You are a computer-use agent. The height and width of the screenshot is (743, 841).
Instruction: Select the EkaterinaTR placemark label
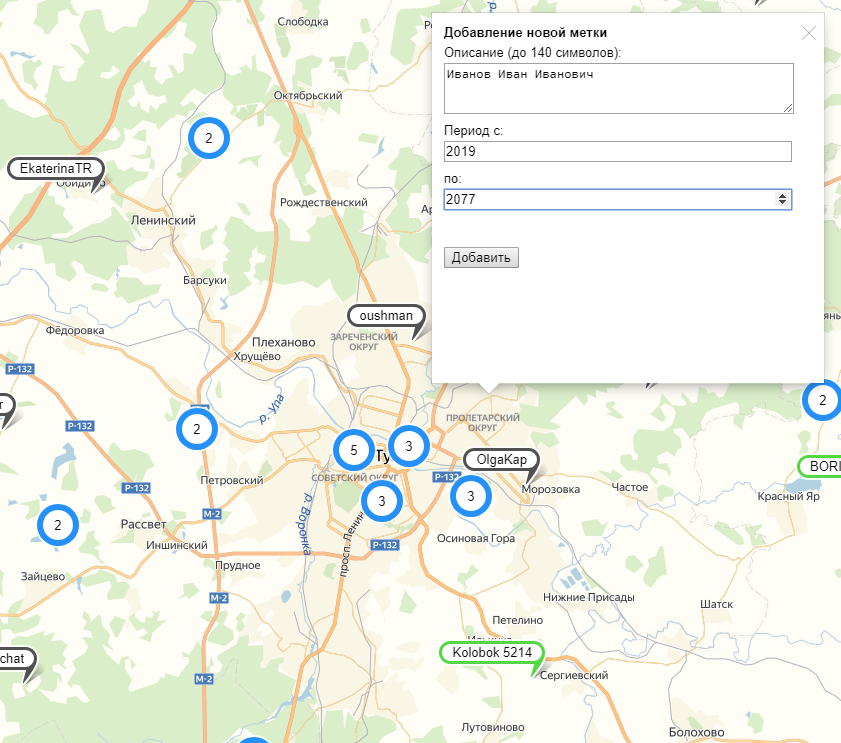coord(56,168)
